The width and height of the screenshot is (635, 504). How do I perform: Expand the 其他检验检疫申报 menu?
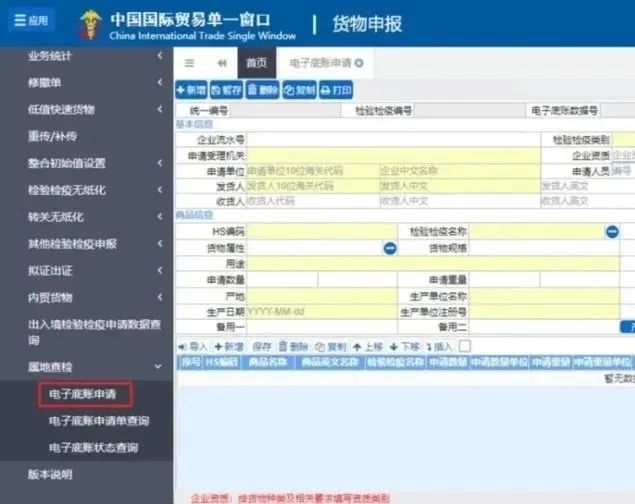(x=87, y=244)
